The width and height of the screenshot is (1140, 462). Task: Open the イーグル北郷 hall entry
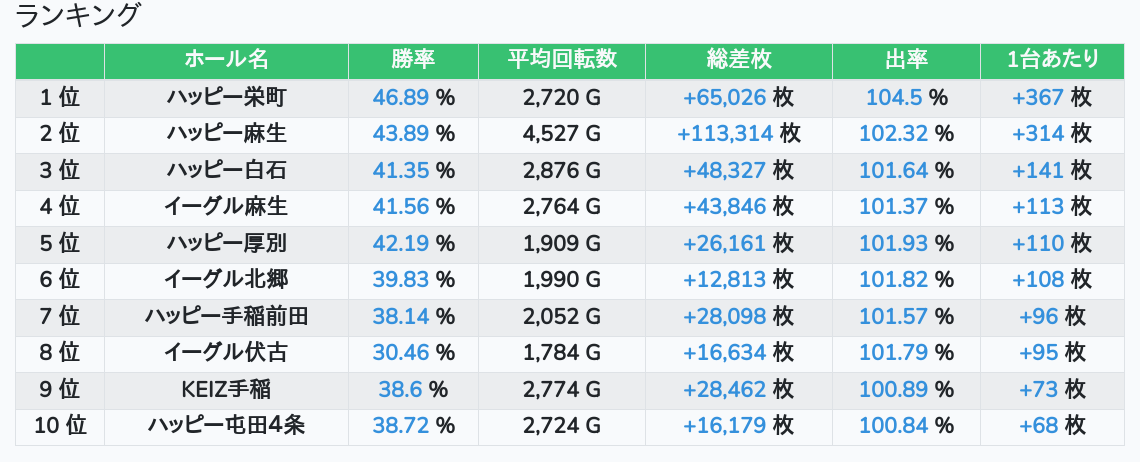[x=226, y=280]
